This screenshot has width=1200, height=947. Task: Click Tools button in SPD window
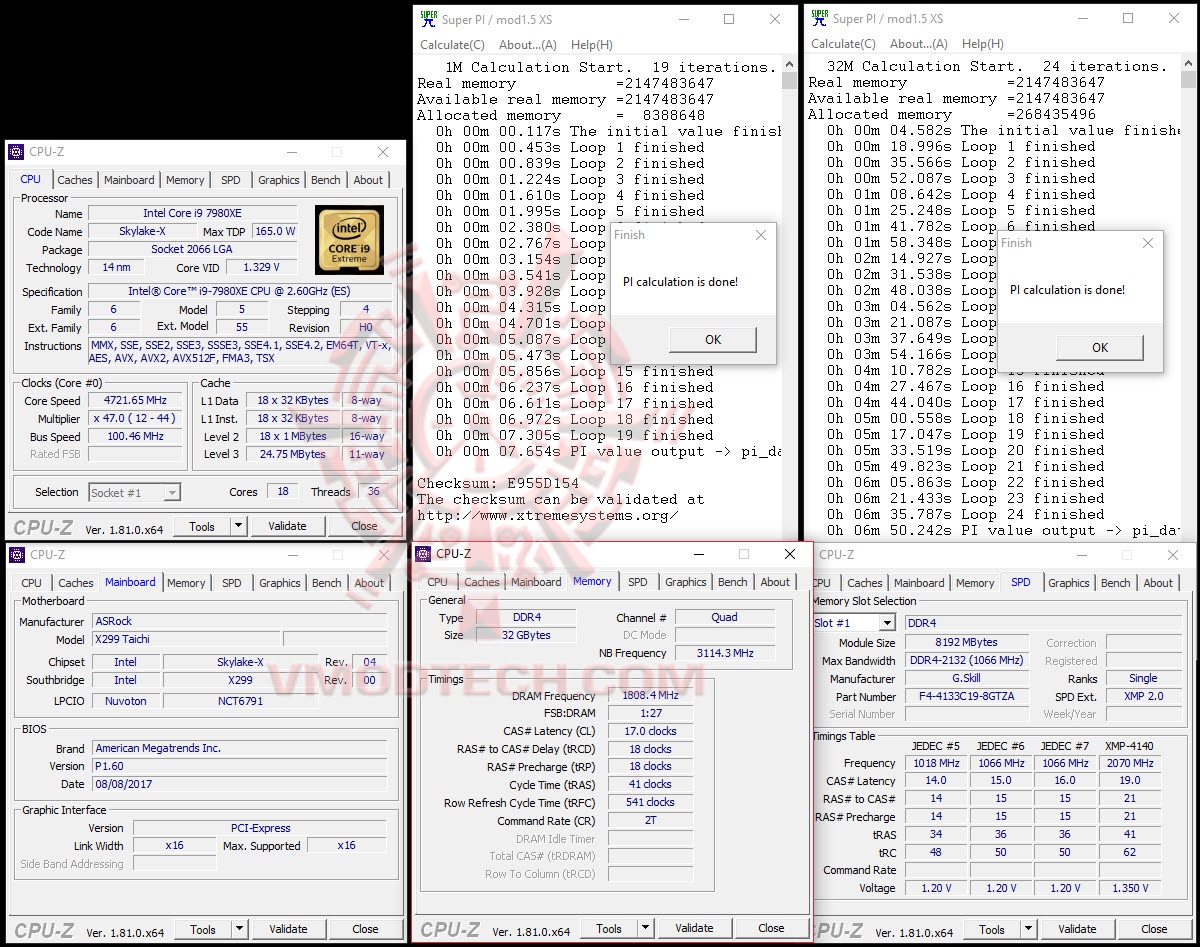[992, 929]
